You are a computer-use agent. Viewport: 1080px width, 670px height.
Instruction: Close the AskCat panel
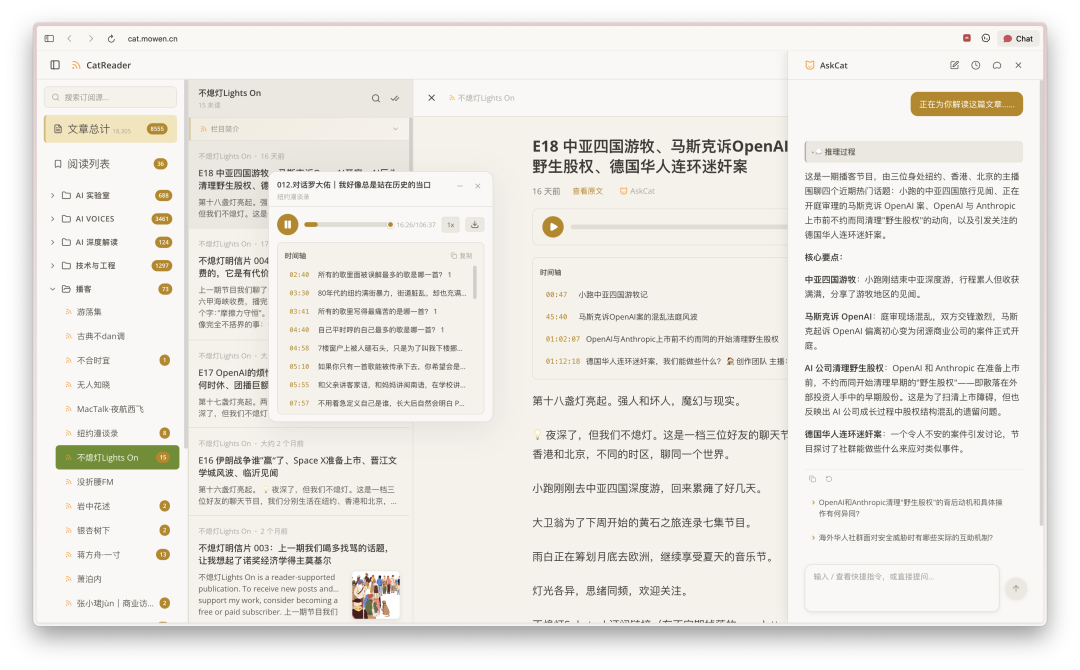1018,65
